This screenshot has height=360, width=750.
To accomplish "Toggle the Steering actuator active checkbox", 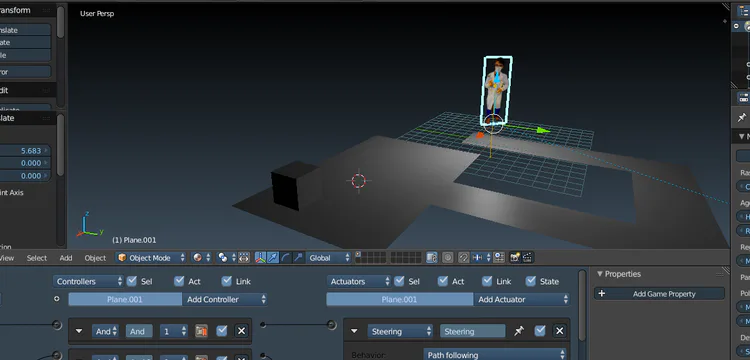I will (x=540, y=331).
